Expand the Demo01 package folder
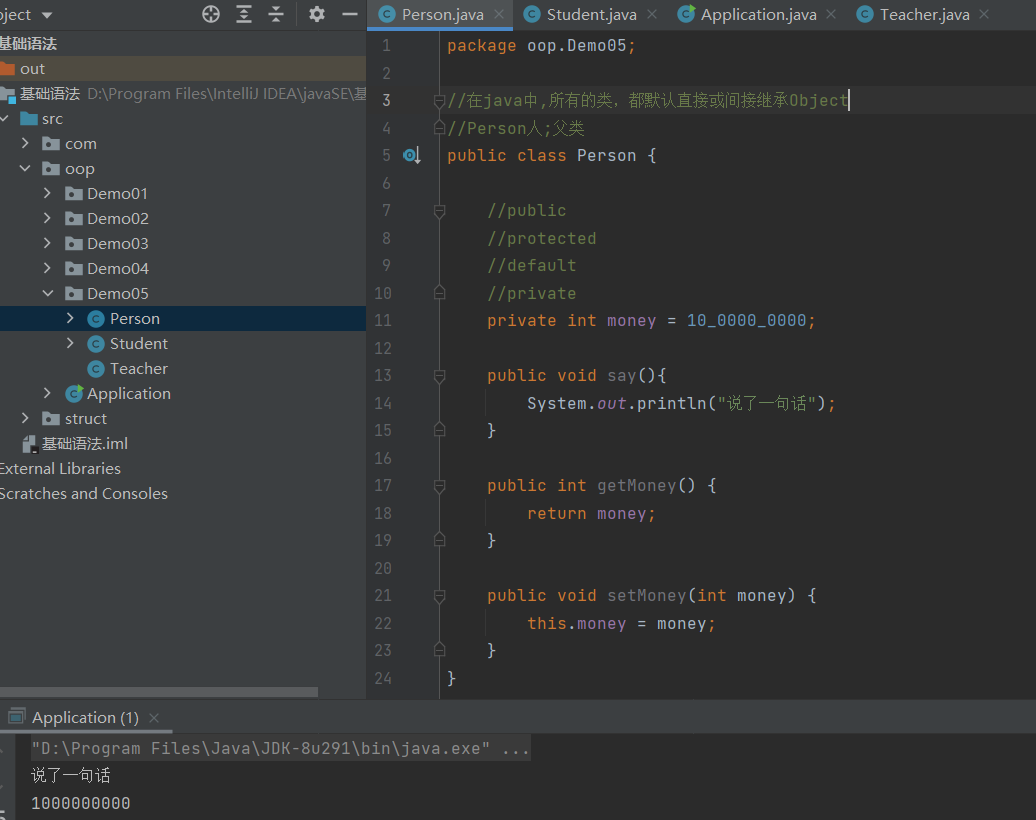 (x=47, y=193)
